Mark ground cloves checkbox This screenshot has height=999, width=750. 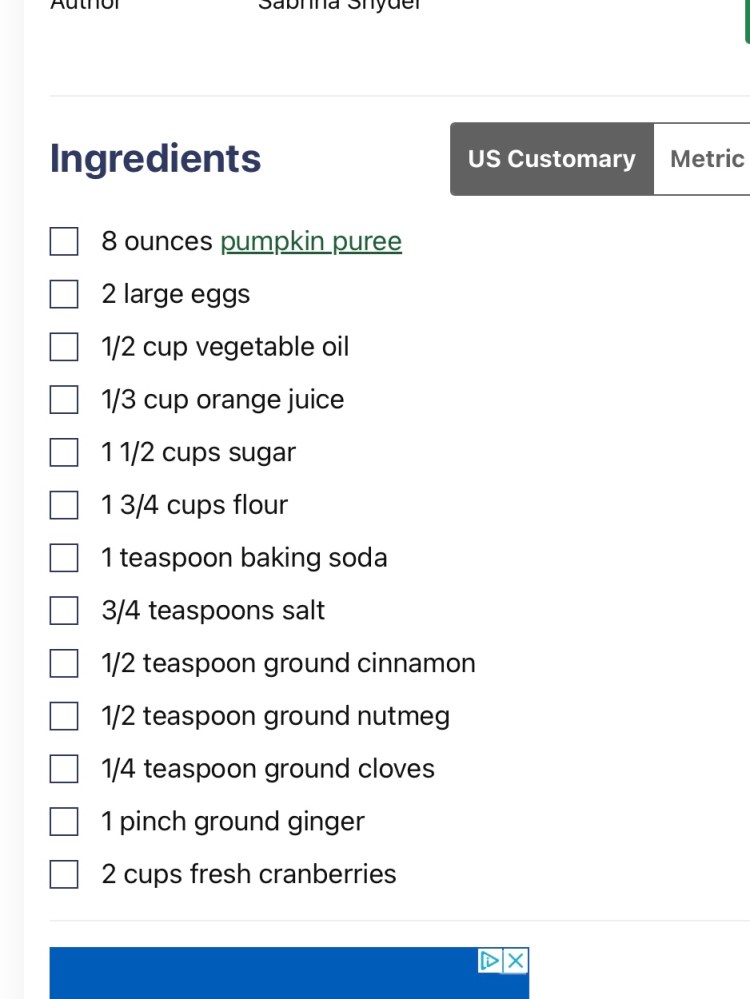[64, 769]
